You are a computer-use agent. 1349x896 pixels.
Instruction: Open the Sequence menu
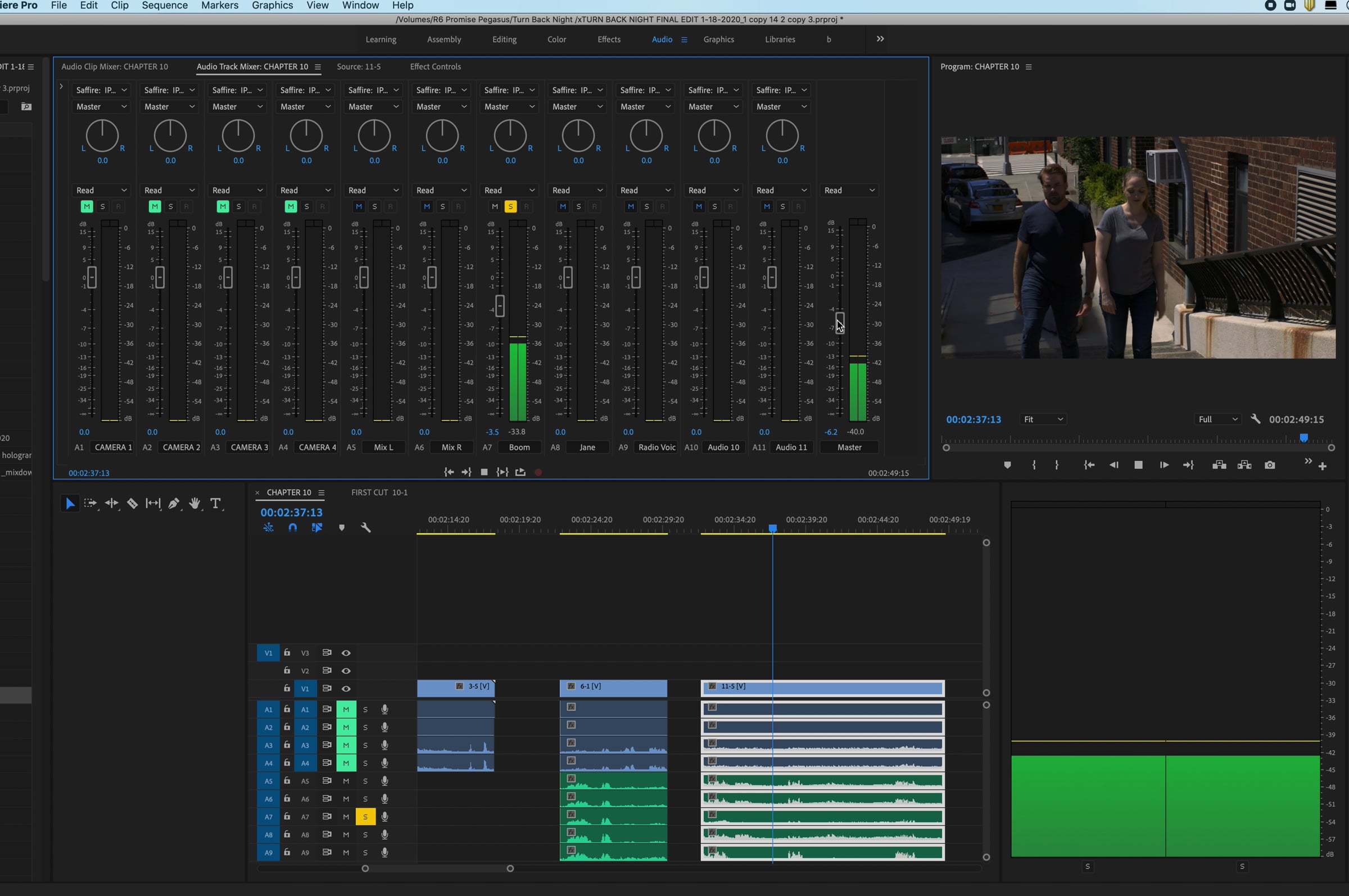point(165,5)
